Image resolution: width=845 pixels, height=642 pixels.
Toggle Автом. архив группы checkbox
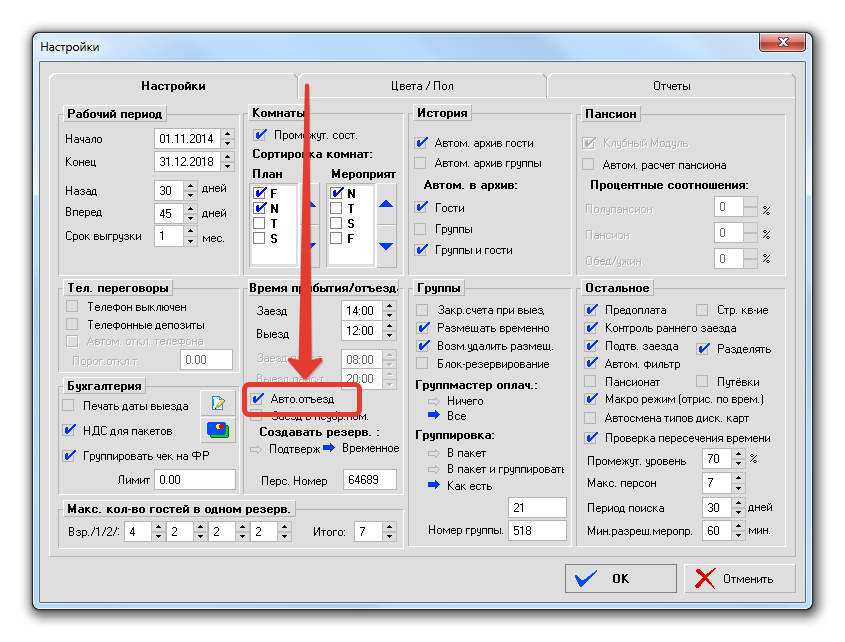tap(421, 163)
